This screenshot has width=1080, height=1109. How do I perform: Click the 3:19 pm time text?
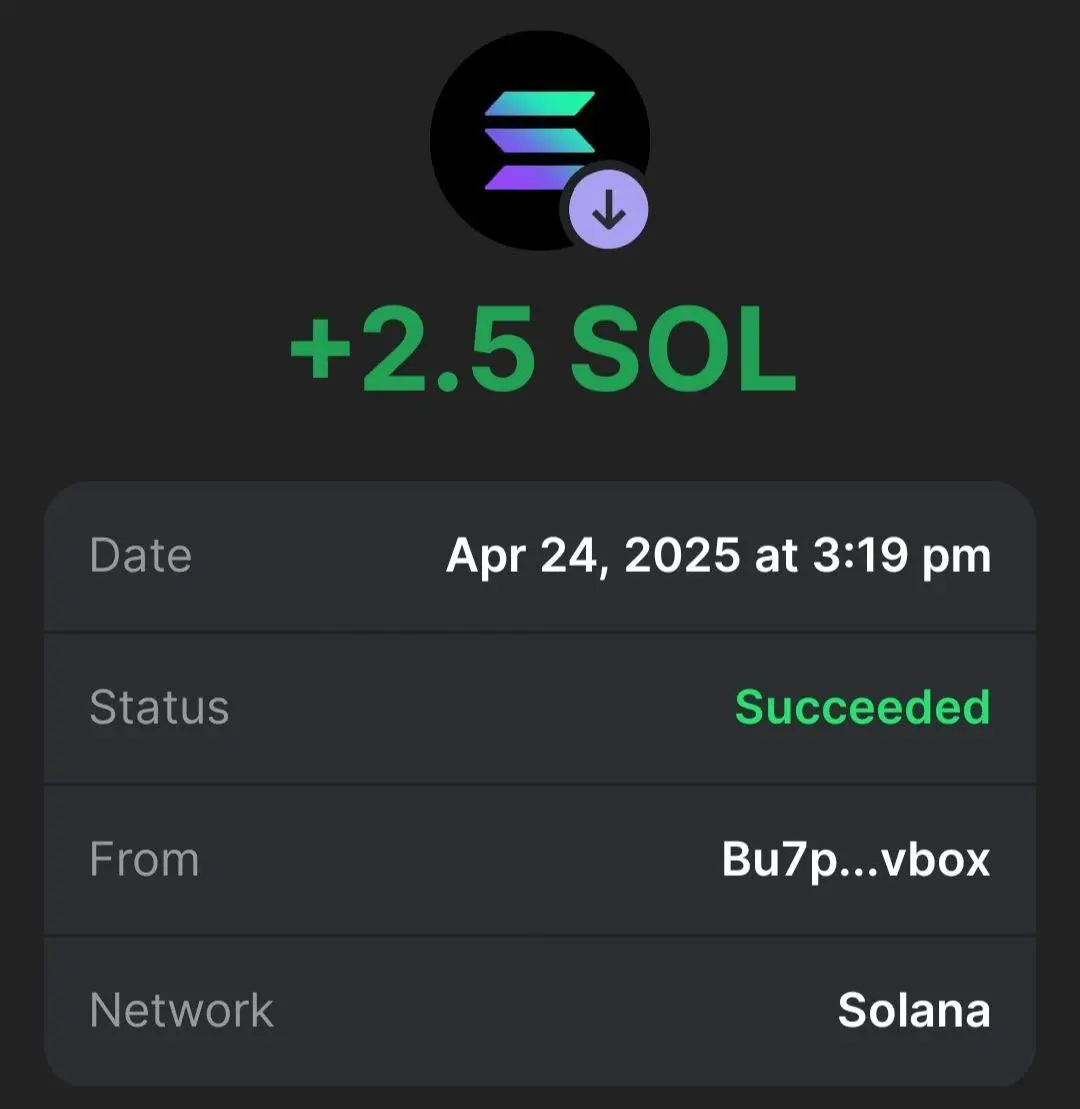pos(902,556)
